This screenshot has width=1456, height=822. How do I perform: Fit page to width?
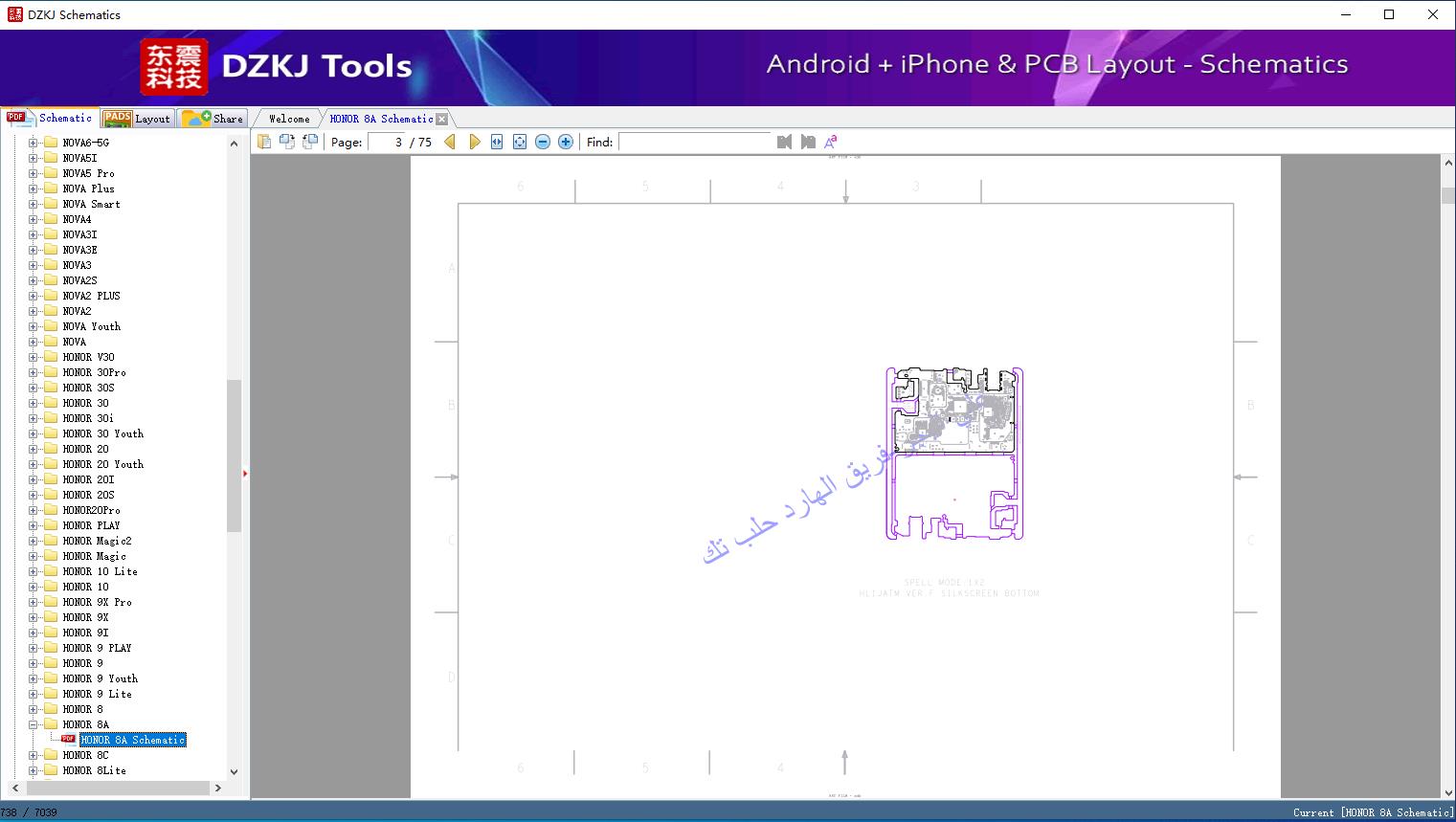[497, 142]
